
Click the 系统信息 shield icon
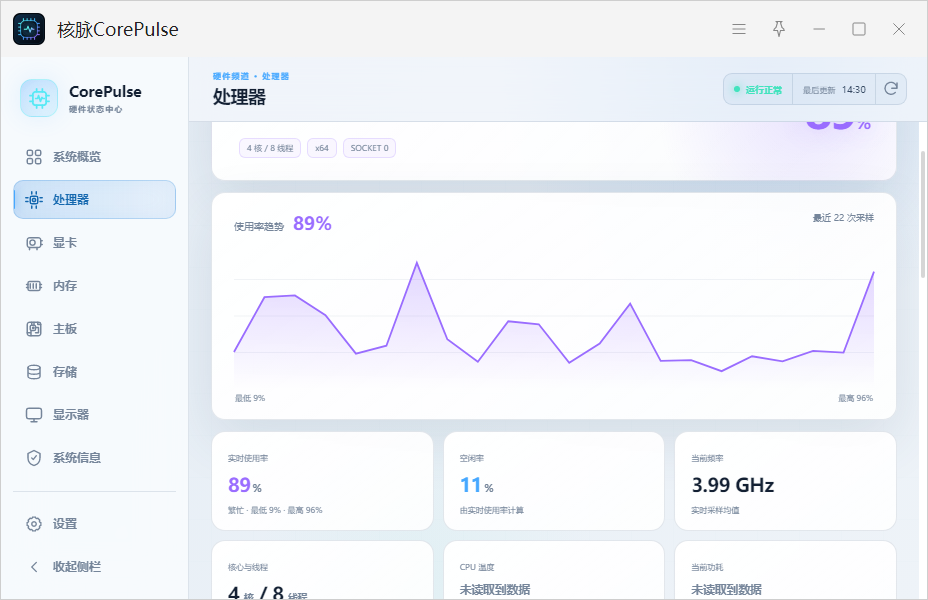[x=34, y=458]
